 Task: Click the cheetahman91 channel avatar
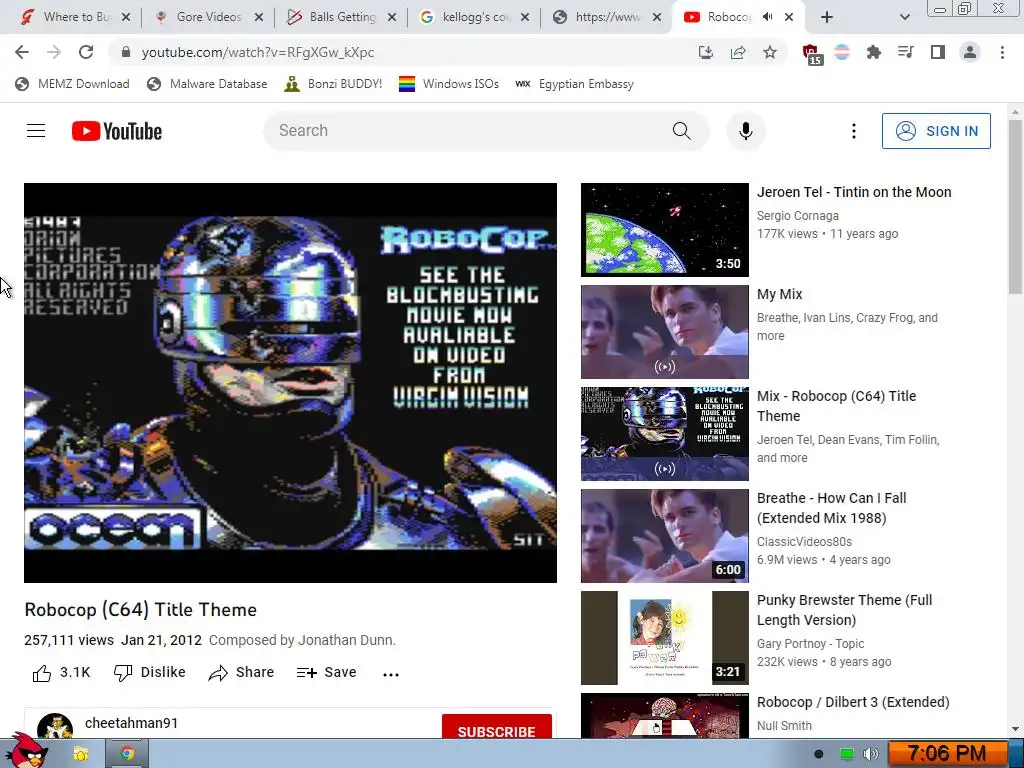[55, 726]
